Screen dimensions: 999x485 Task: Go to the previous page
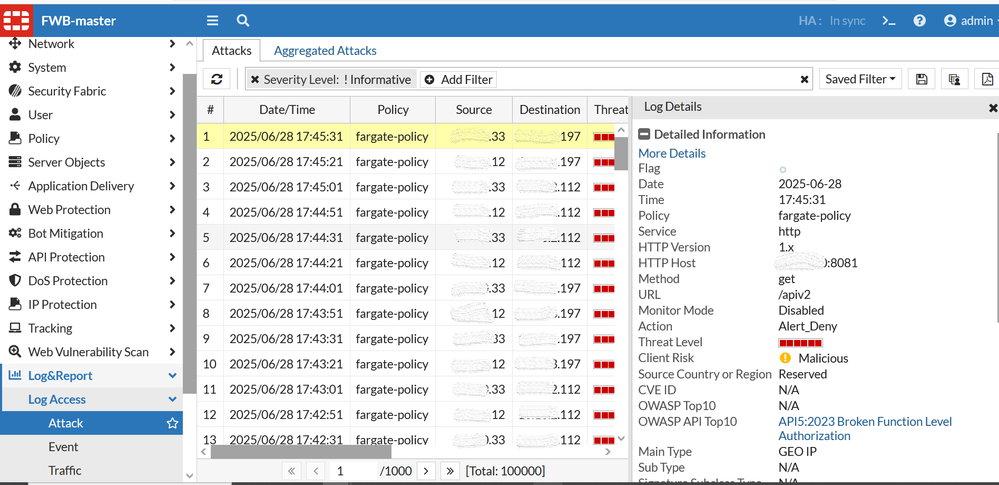(315, 471)
